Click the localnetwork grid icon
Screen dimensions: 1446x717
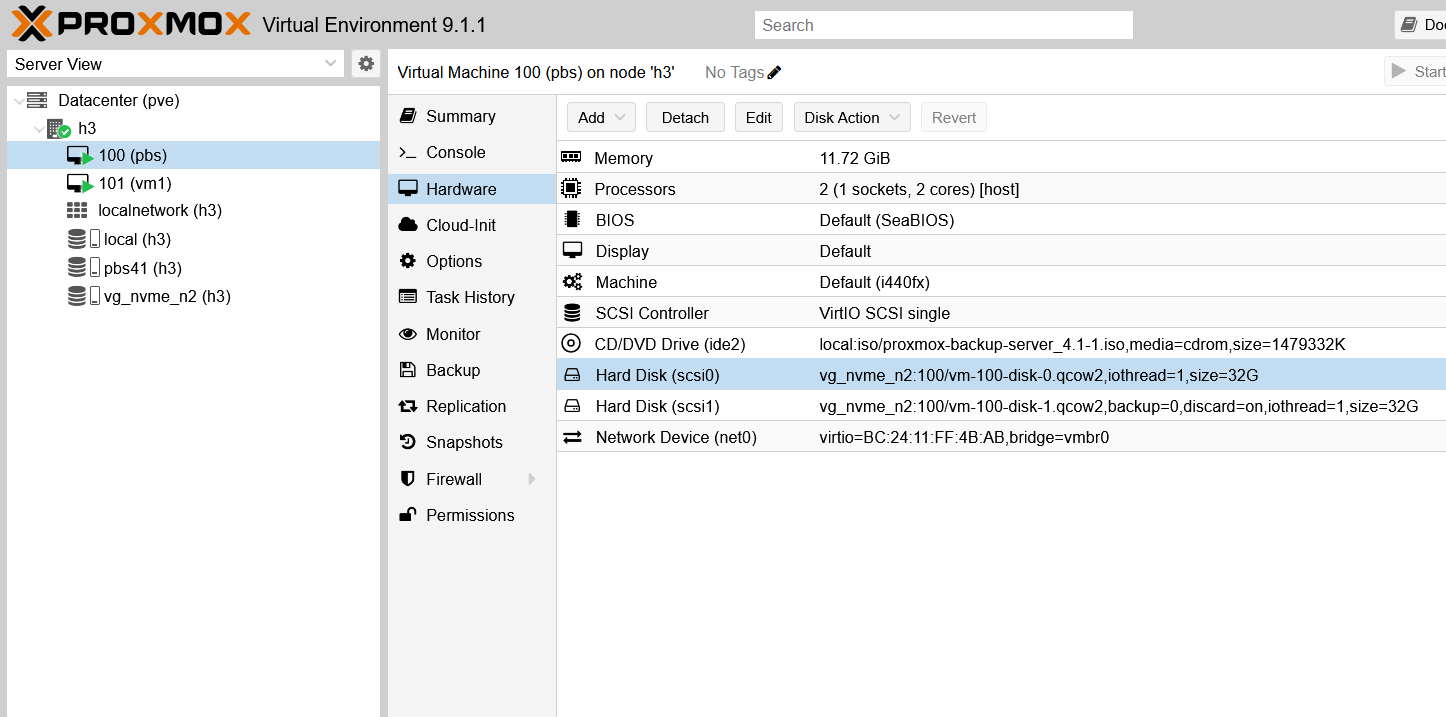point(77,211)
